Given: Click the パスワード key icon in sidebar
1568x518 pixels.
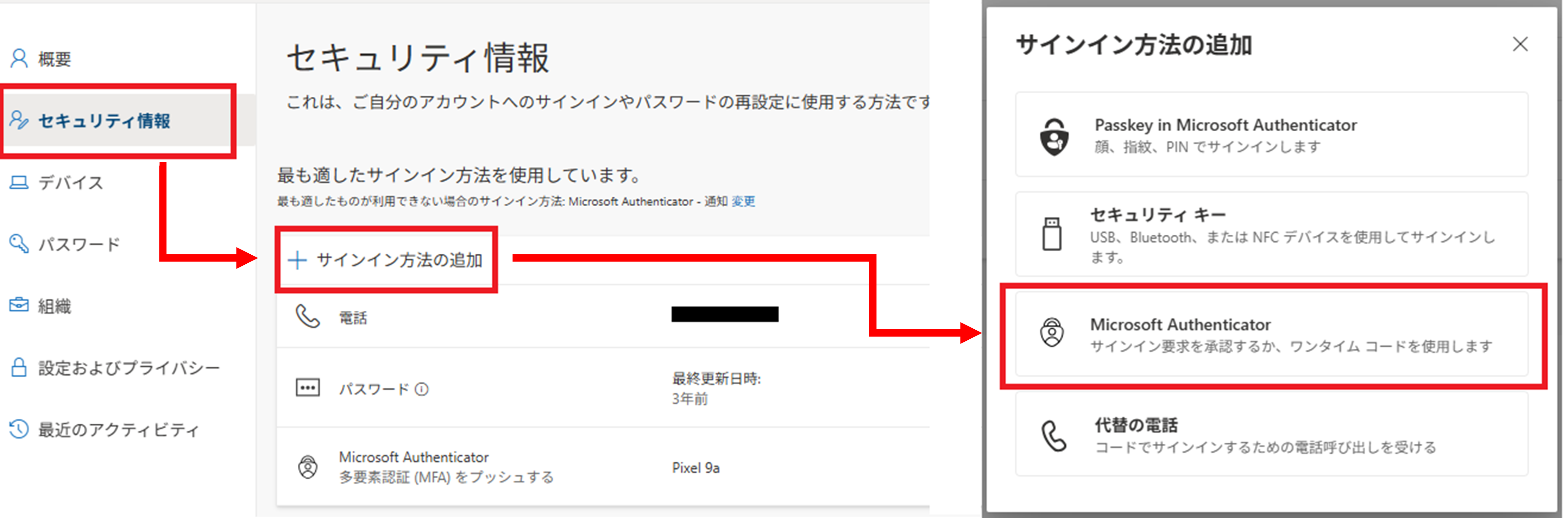Looking at the screenshot, I should coord(19,244).
